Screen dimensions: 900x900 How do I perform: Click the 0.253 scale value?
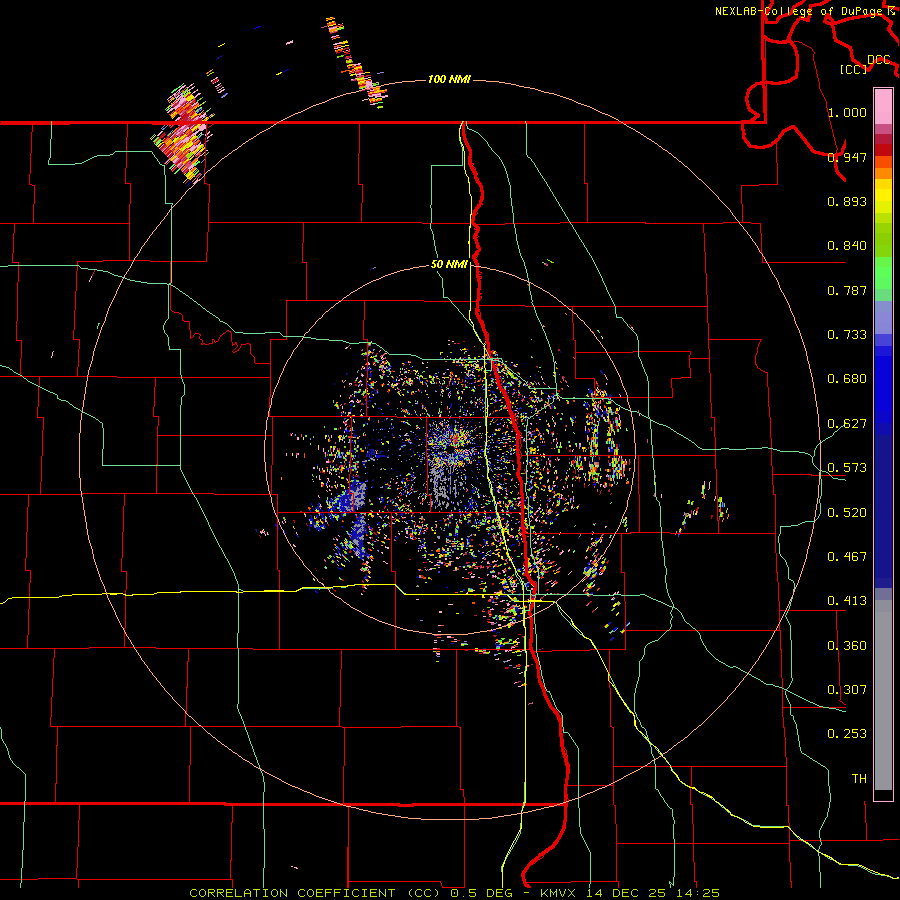click(847, 734)
